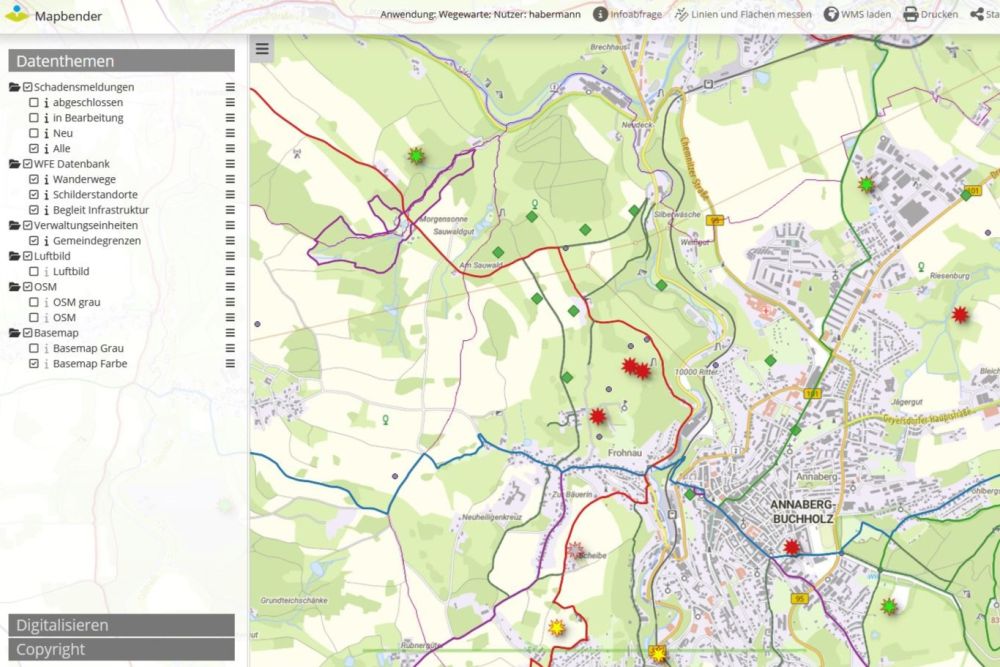Collapse the Luftbild group folder
The width and height of the screenshot is (1000, 667).
(x=15, y=256)
